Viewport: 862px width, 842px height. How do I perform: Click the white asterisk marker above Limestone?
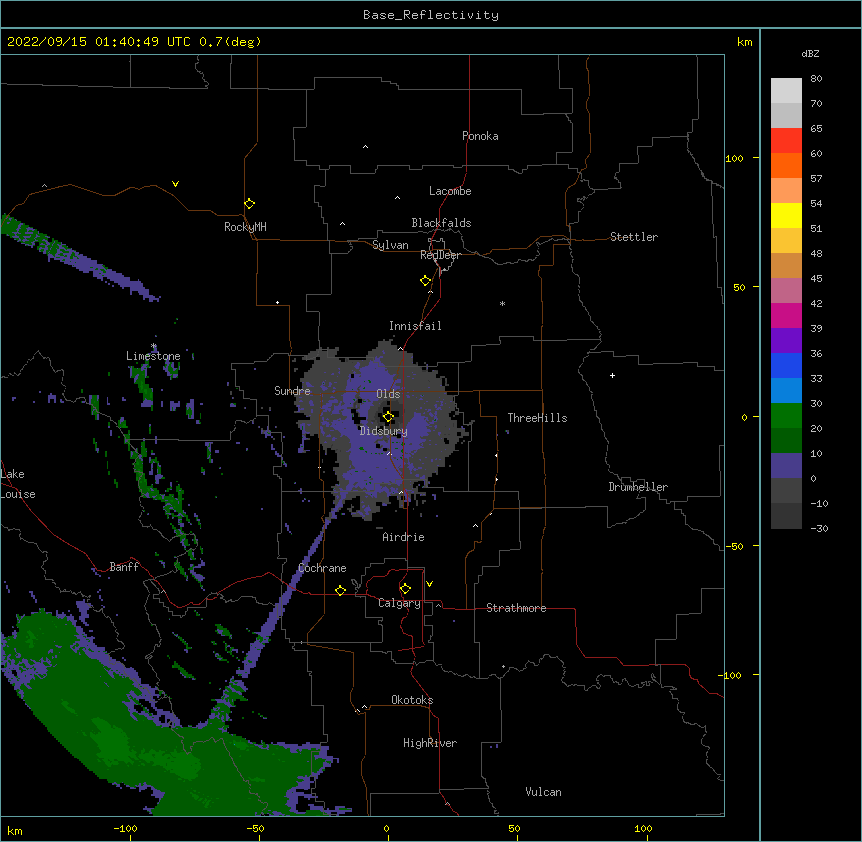[153, 346]
